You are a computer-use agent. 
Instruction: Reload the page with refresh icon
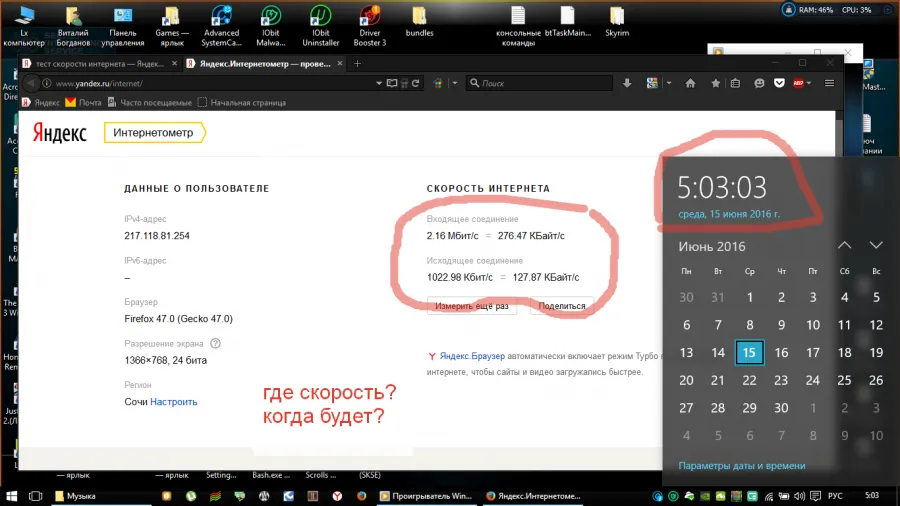(x=416, y=83)
